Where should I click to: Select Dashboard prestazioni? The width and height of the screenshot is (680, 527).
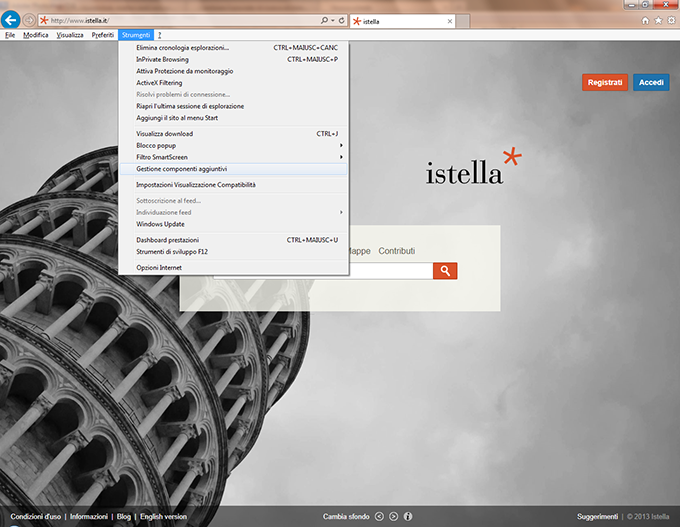point(233,240)
